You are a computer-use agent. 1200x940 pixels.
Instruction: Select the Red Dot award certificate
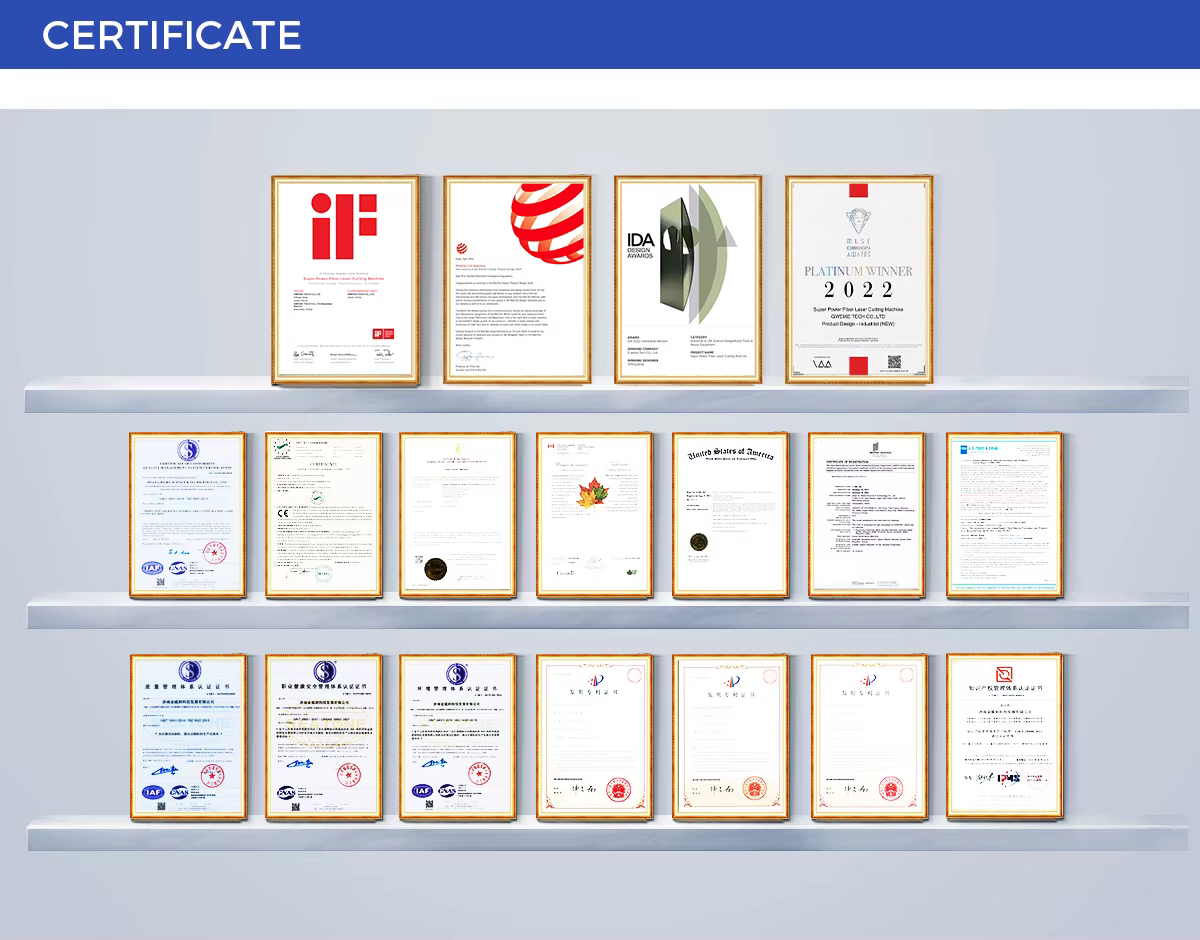[x=516, y=280]
